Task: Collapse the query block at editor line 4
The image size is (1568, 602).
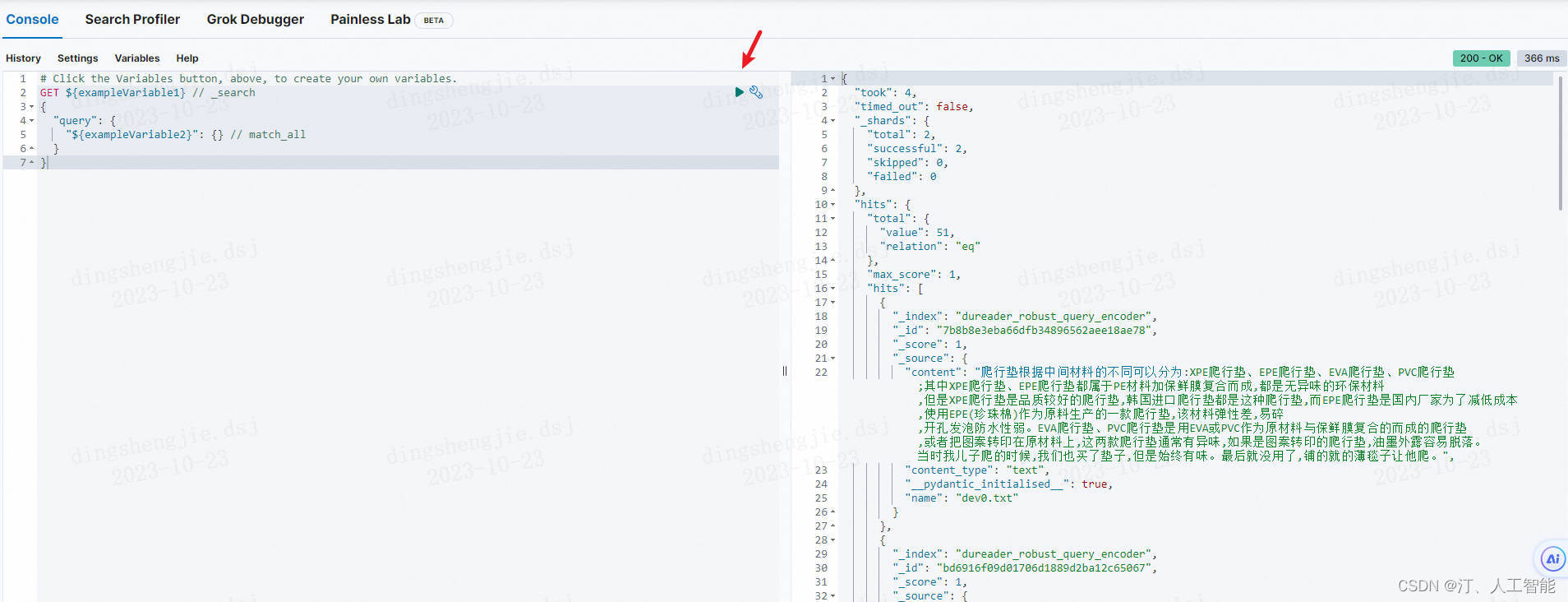Action: tap(32, 121)
